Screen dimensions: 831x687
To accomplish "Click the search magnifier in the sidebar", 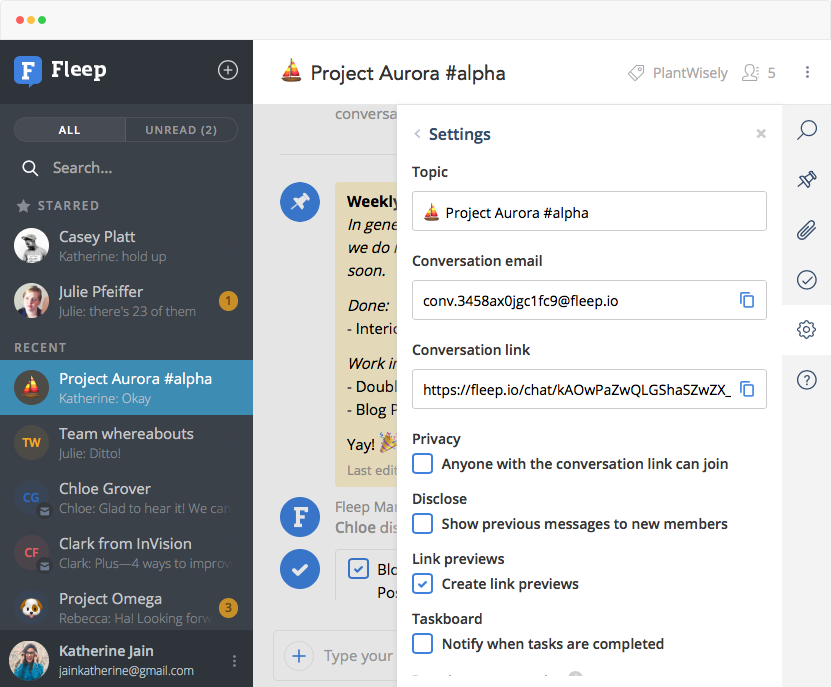I will 30,169.
